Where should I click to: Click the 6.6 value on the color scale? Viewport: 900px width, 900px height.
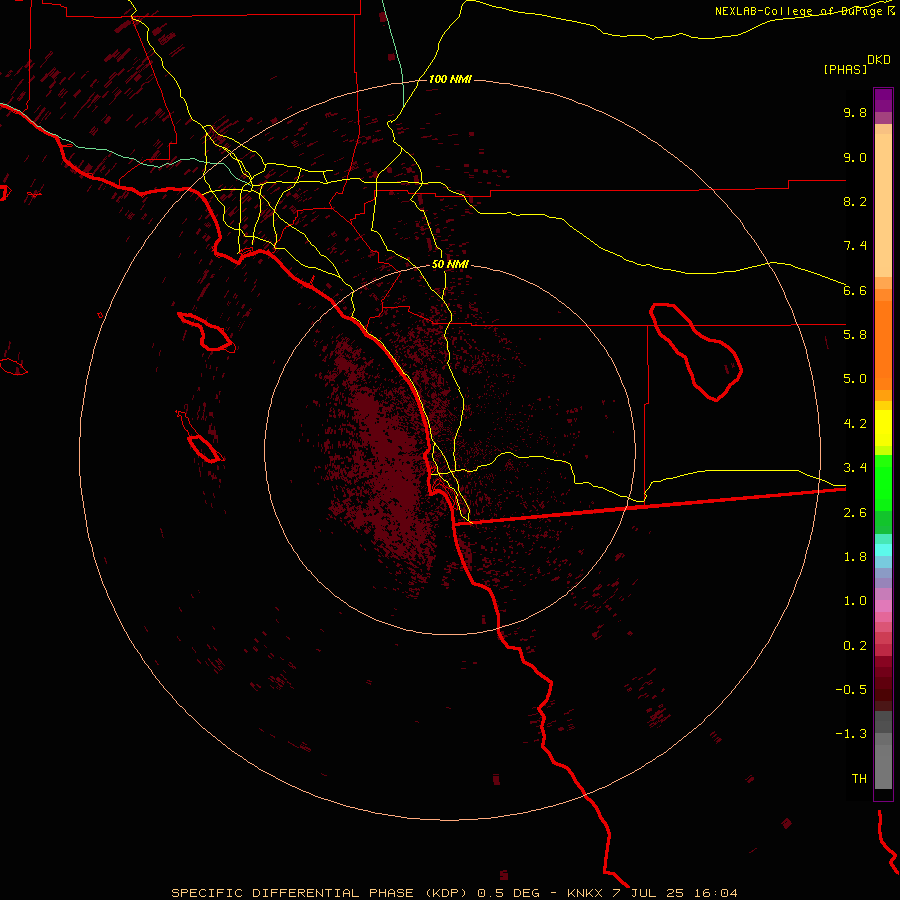(855, 290)
